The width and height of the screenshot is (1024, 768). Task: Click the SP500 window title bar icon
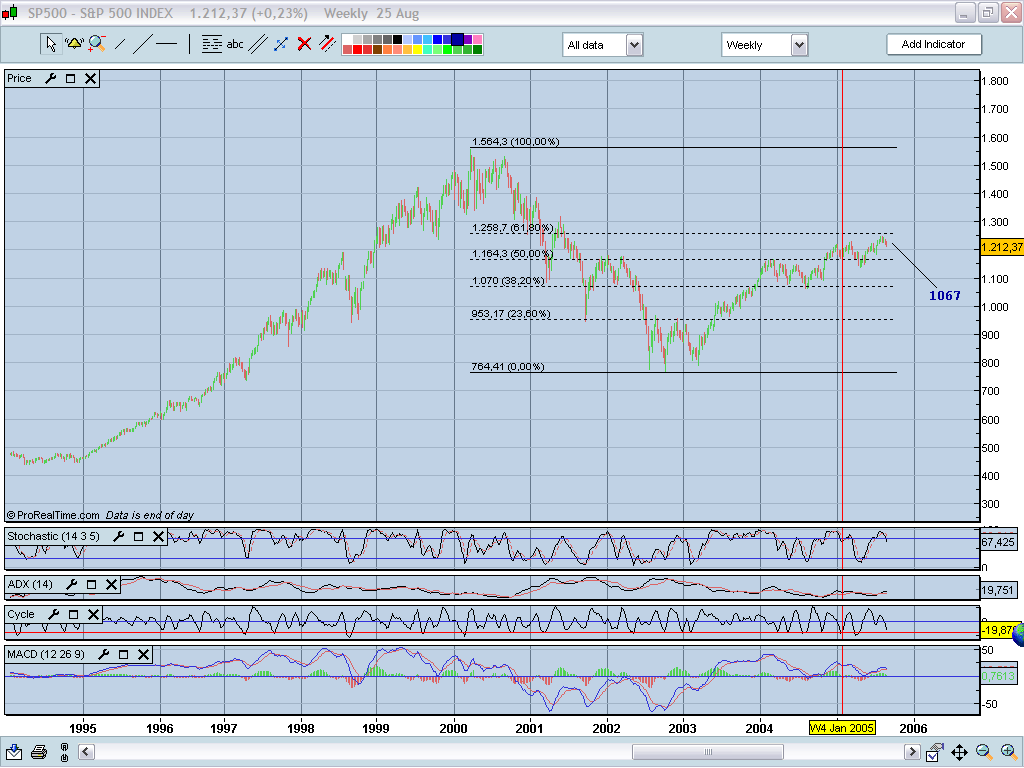tap(10, 12)
